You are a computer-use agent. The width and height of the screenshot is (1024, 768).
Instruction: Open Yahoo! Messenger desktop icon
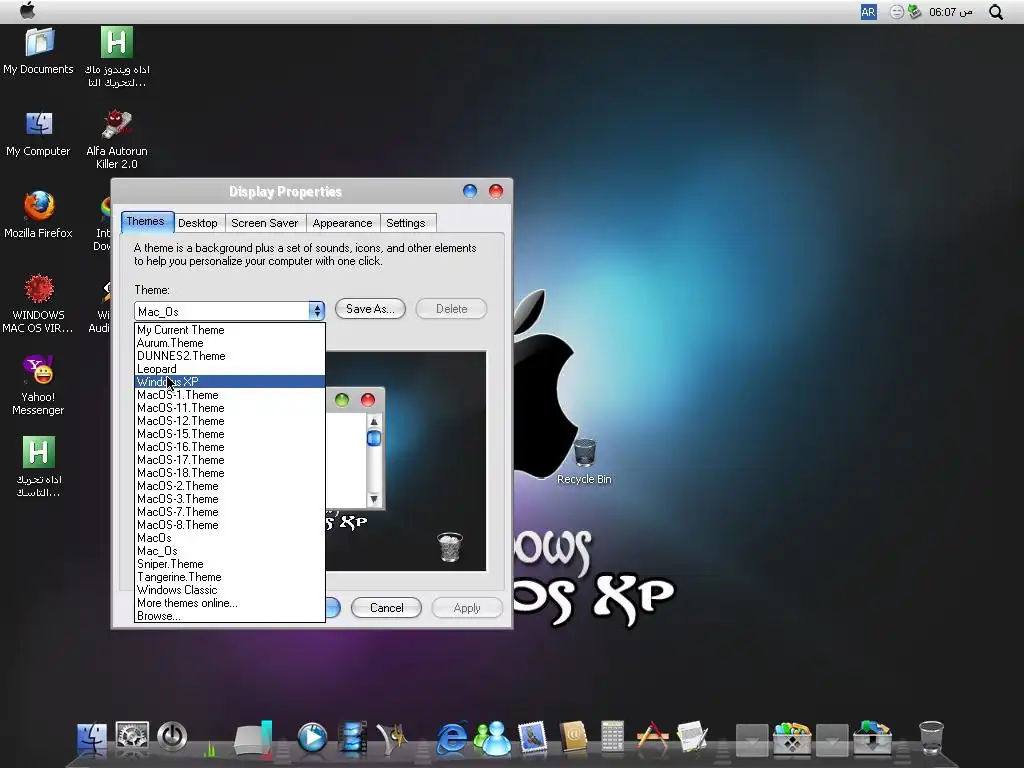click(39, 385)
